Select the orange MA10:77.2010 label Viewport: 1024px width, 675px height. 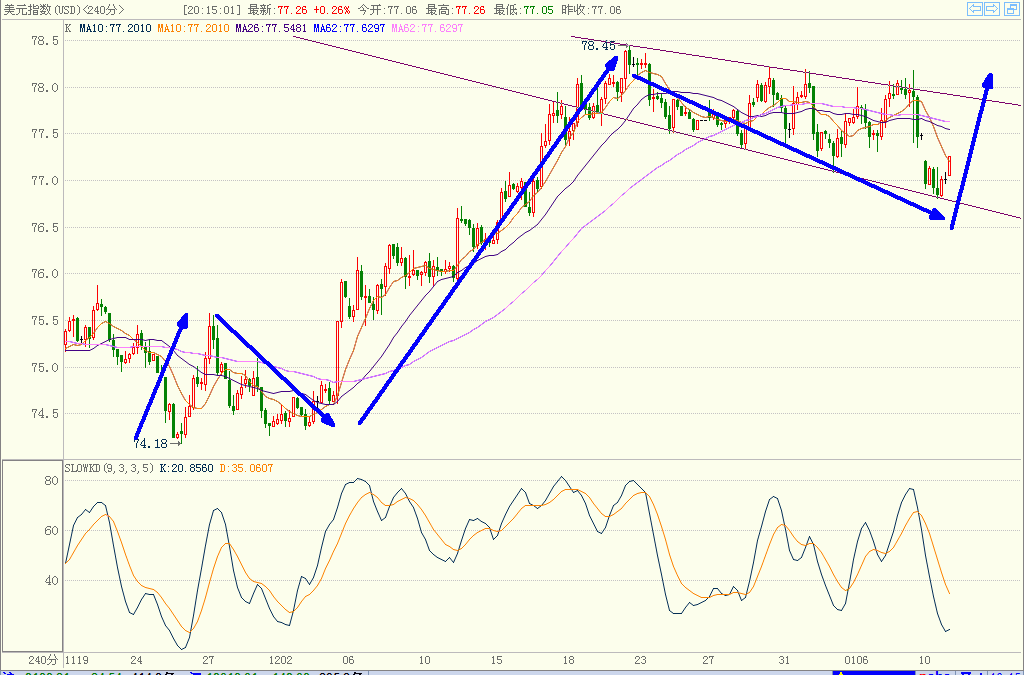[193, 29]
